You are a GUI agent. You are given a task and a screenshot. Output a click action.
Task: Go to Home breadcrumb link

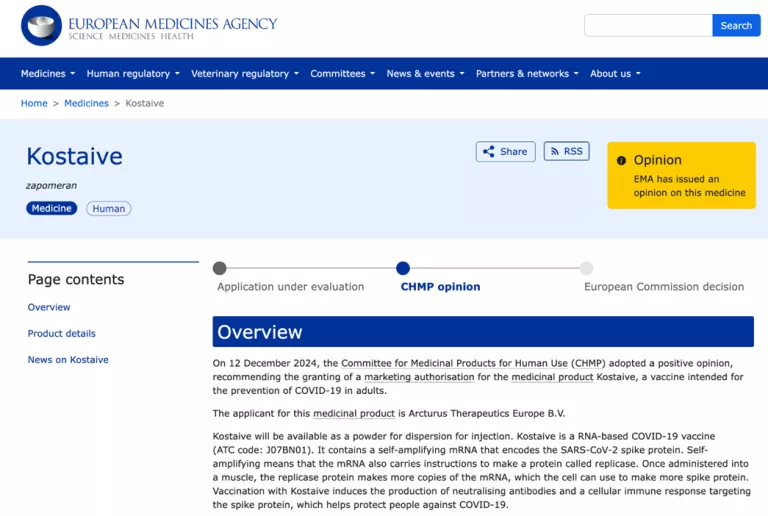[x=34, y=103]
